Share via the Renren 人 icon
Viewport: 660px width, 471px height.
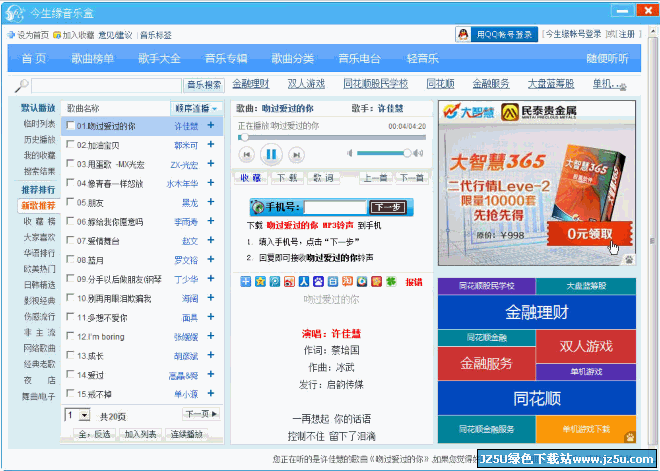(304, 282)
